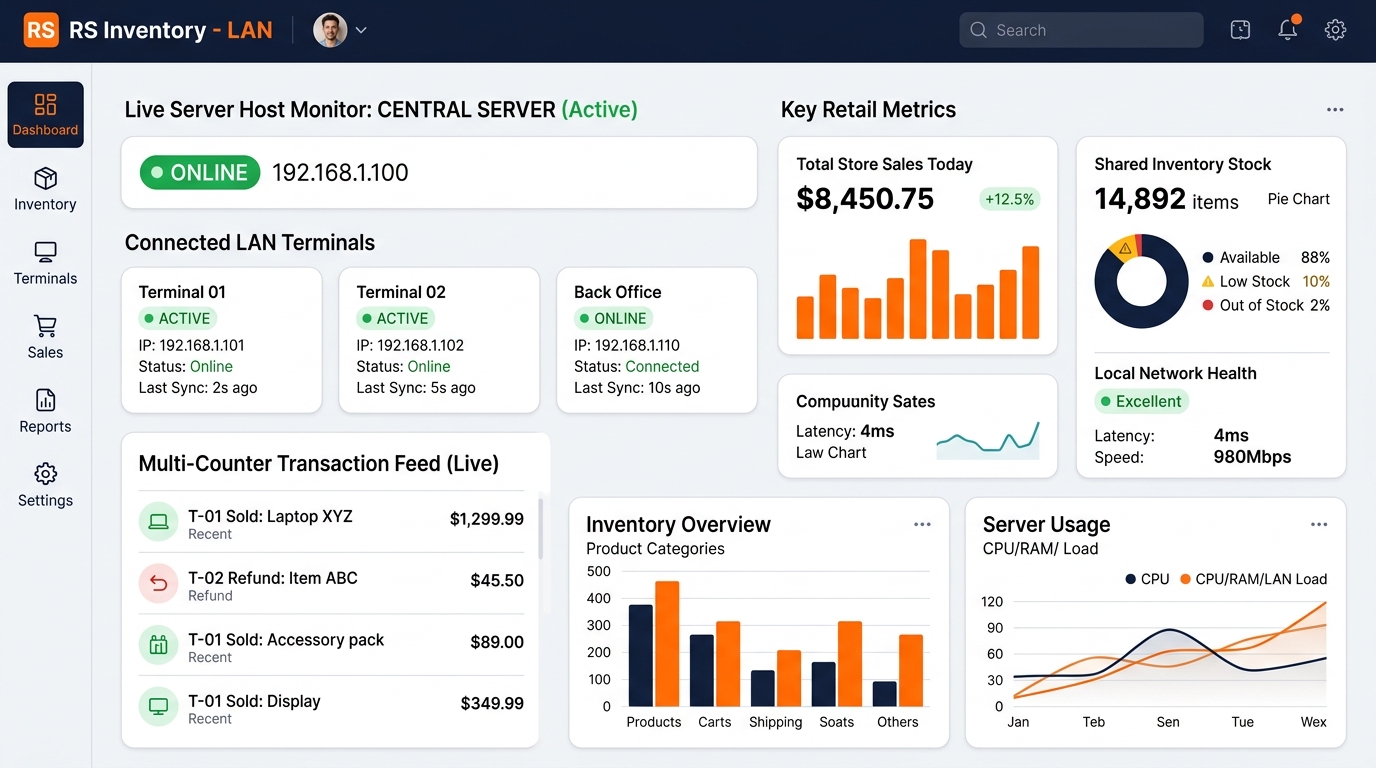Click the Low Stock warning triangle legend
This screenshot has width=1376, height=768.
click(1208, 281)
